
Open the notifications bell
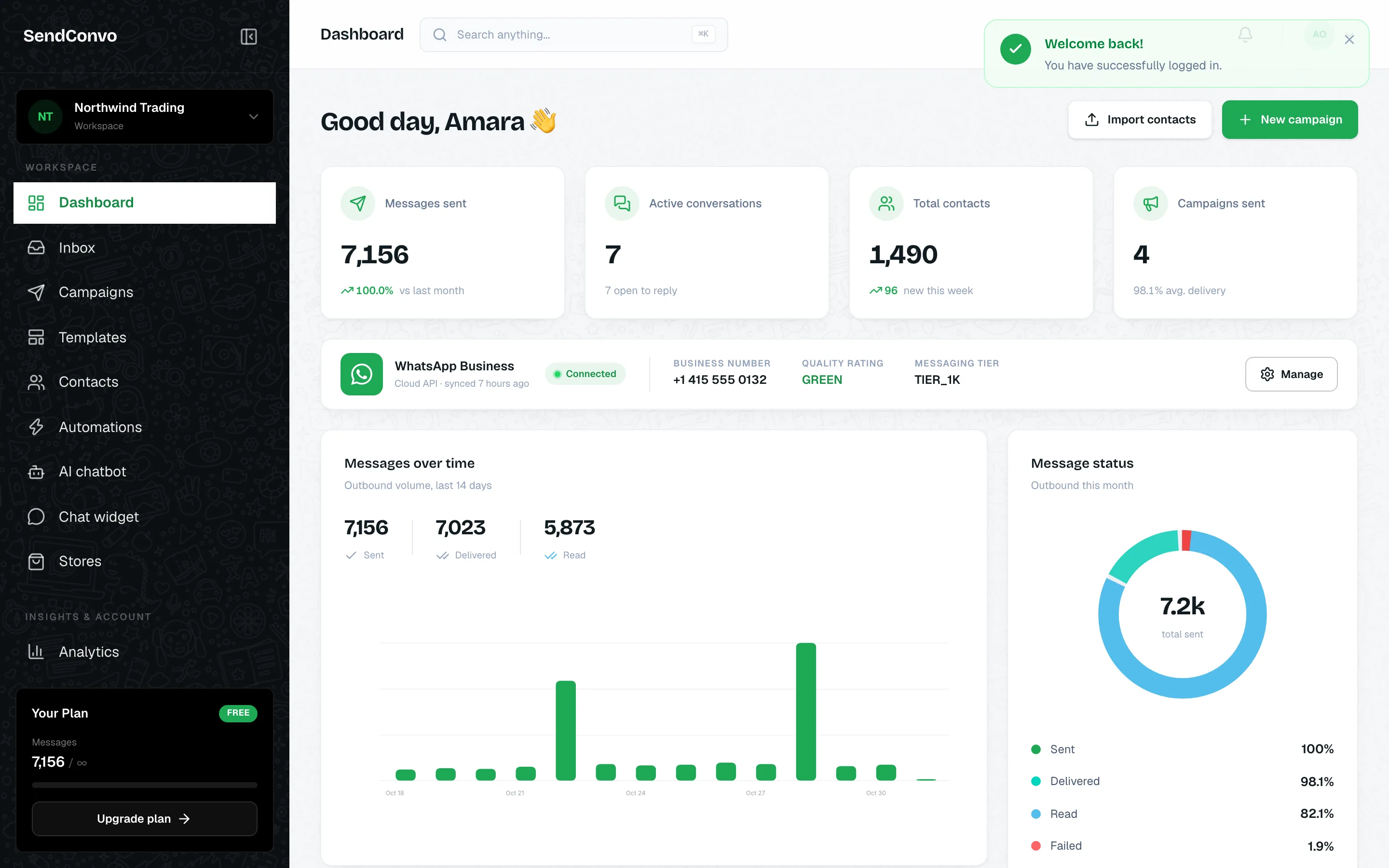coord(1245,35)
